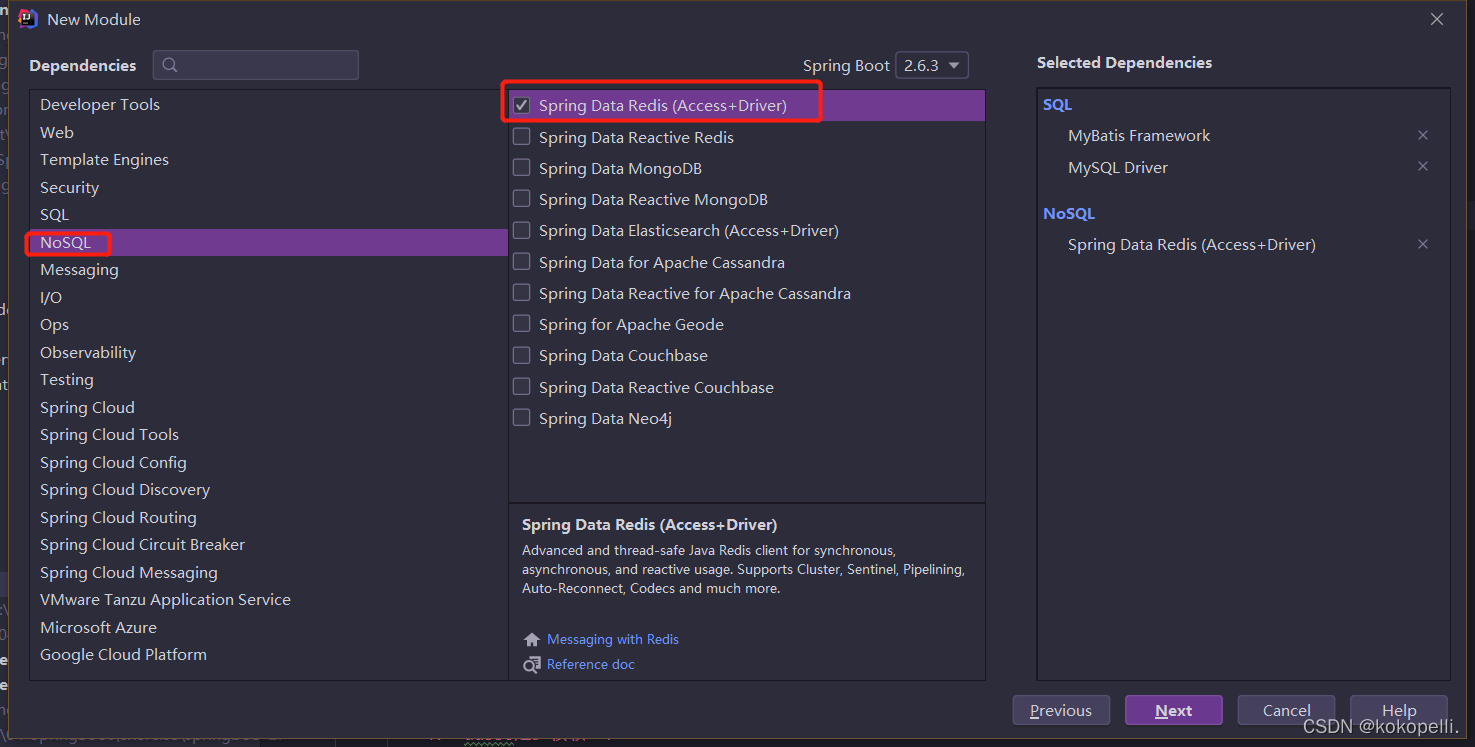Click the search magnifier icon in Dependencies
Viewport: 1475px width, 747px height.
pyautogui.click(x=170, y=65)
